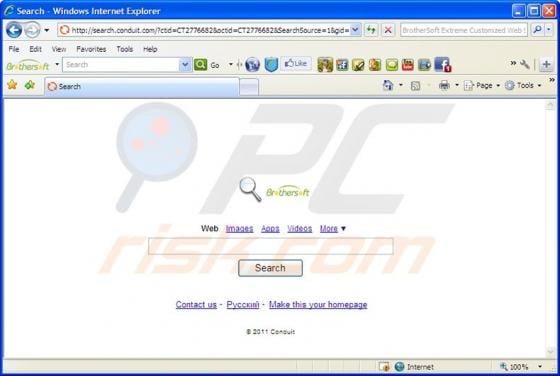
Task: Open the Tools menu in menu bar
Action: tap(125, 49)
